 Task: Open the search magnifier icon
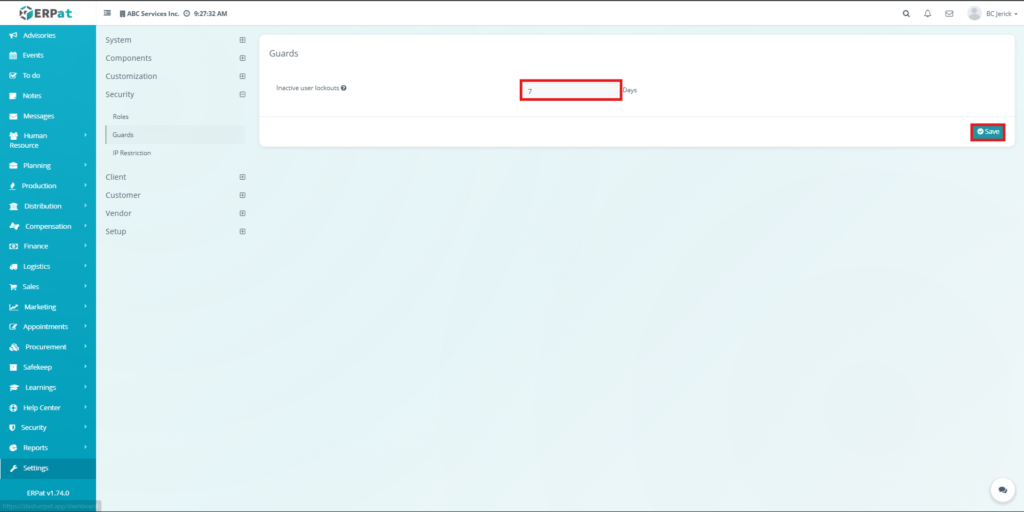(x=906, y=13)
